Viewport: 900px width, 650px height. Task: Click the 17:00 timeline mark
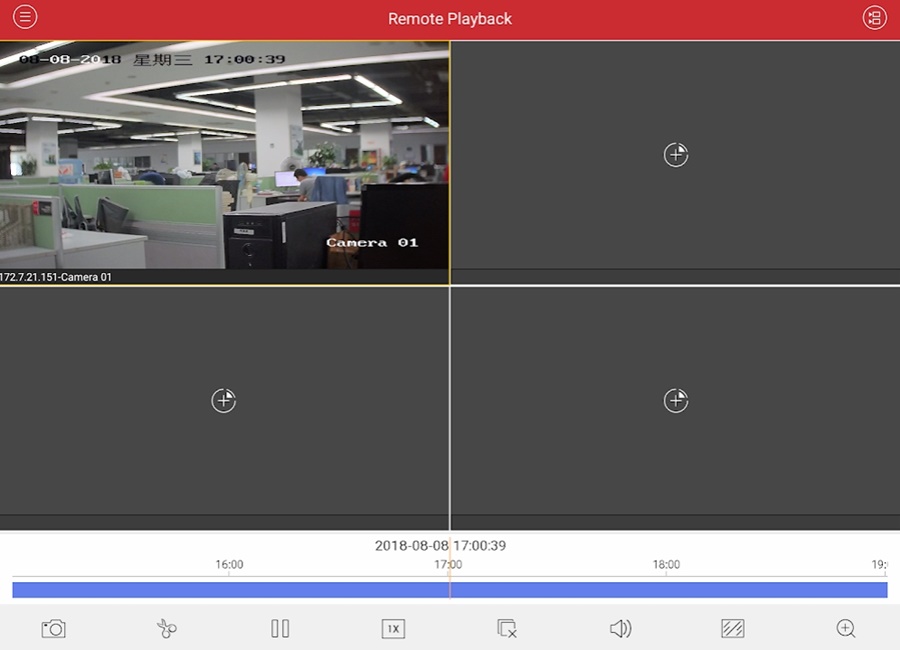pyautogui.click(x=448, y=565)
